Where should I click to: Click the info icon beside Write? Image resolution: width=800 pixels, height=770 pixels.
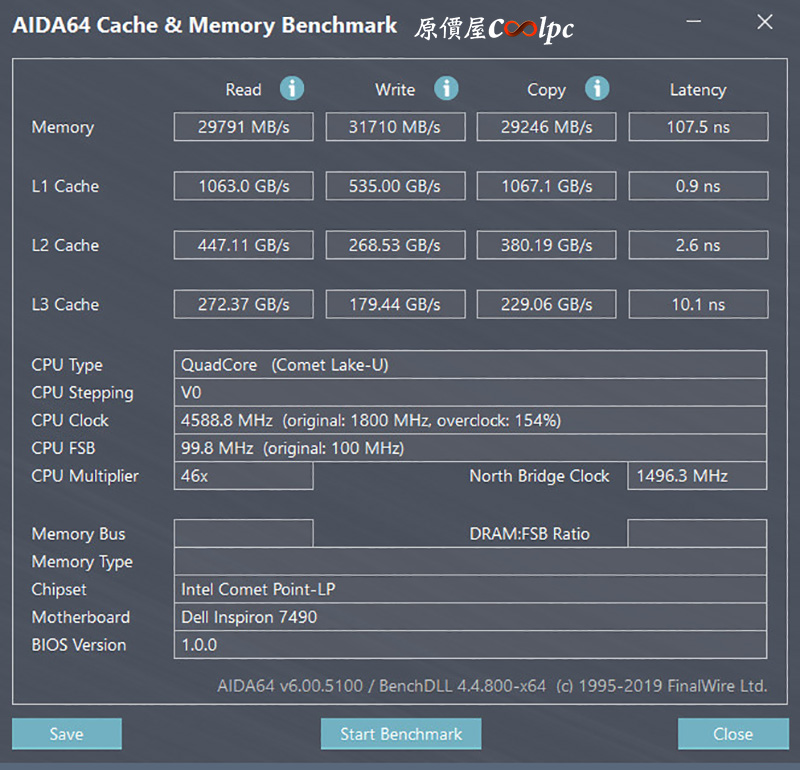[x=446, y=89]
